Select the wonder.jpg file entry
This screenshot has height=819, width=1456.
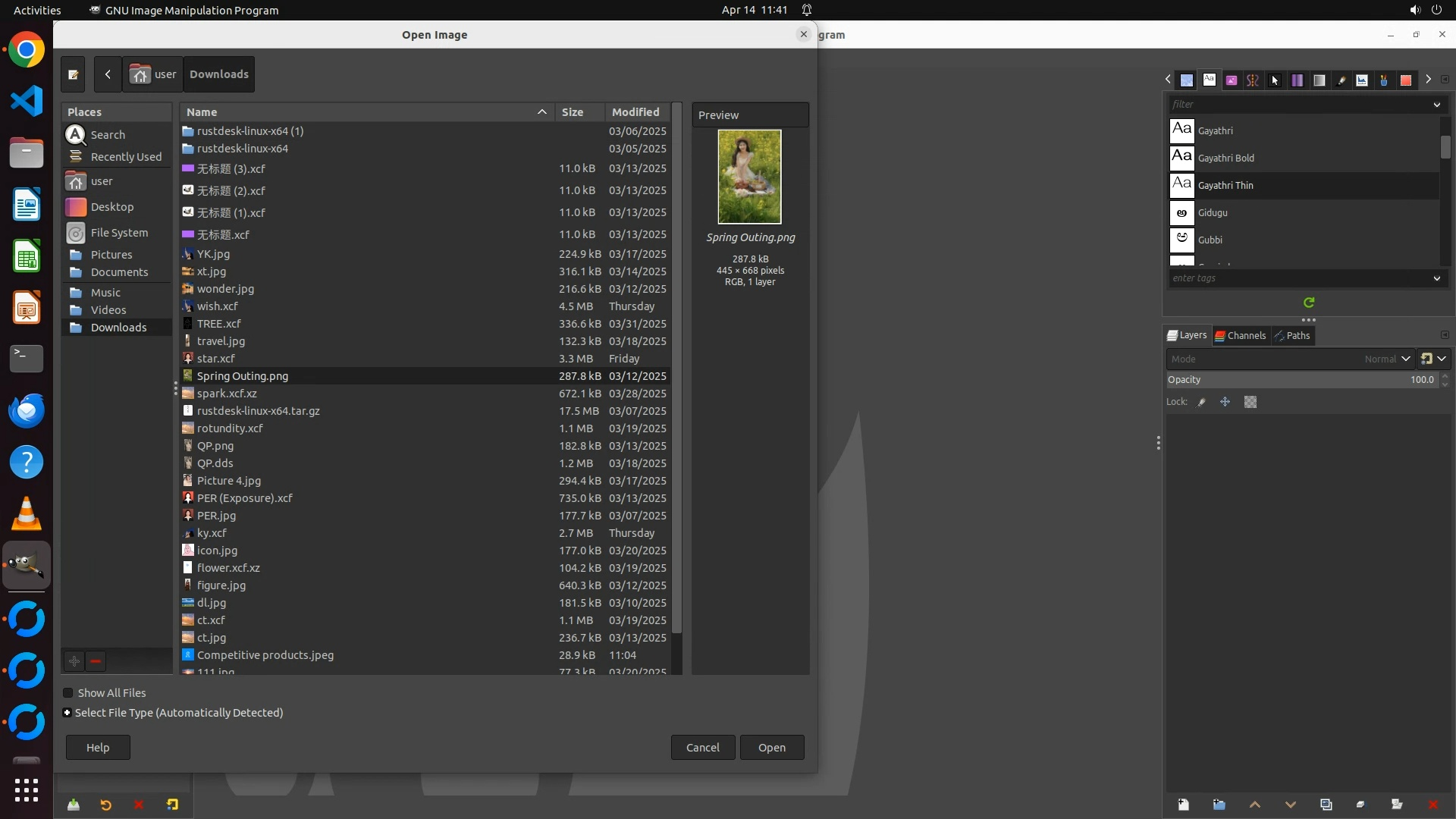(225, 289)
